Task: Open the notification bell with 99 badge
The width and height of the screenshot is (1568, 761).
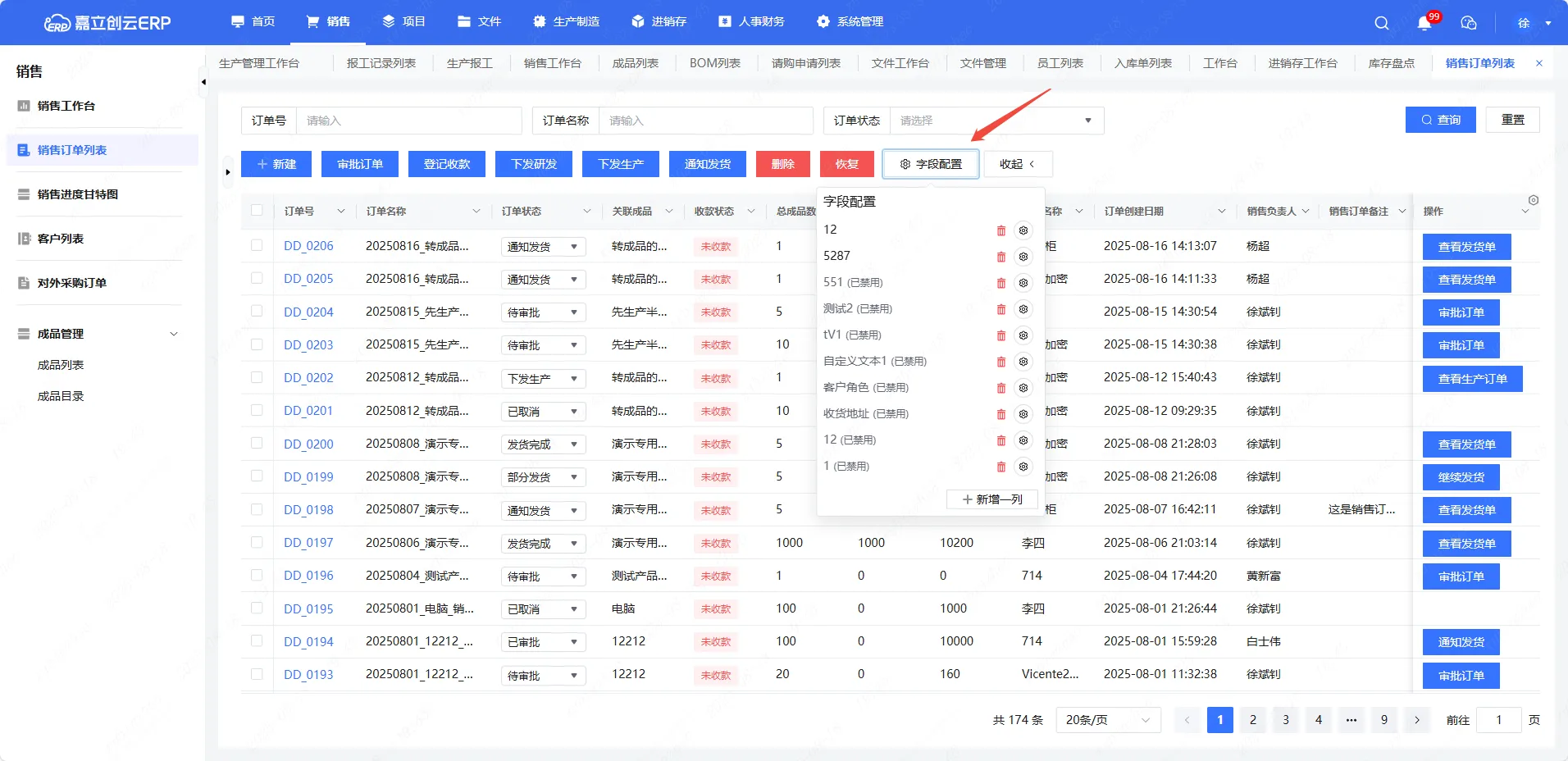Action: tap(1424, 23)
